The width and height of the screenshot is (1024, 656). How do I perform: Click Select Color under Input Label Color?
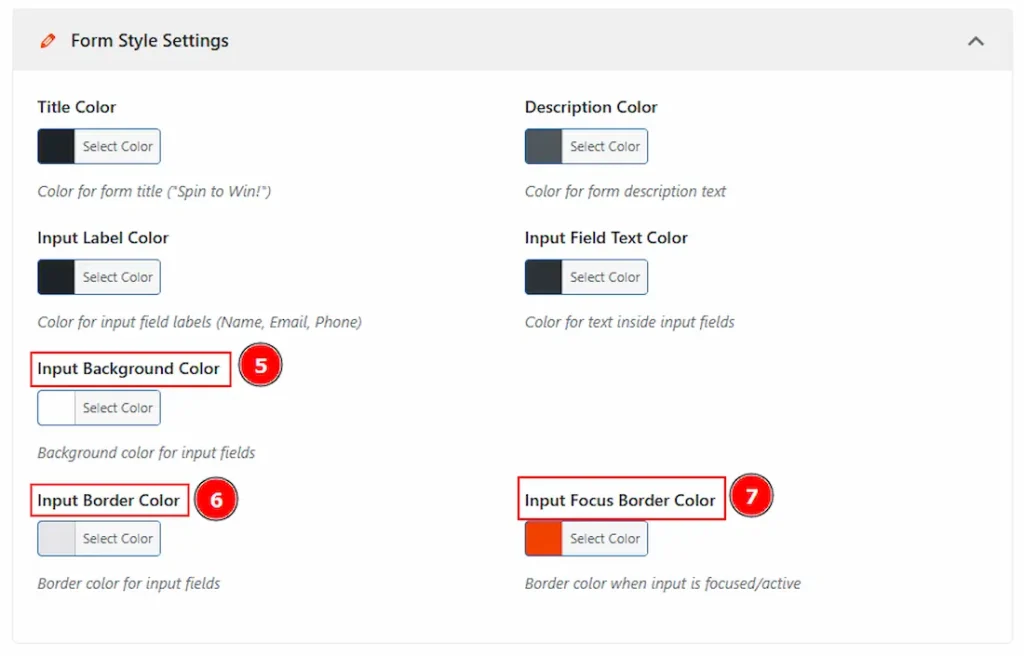pyautogui.click(x=117, y=277)
